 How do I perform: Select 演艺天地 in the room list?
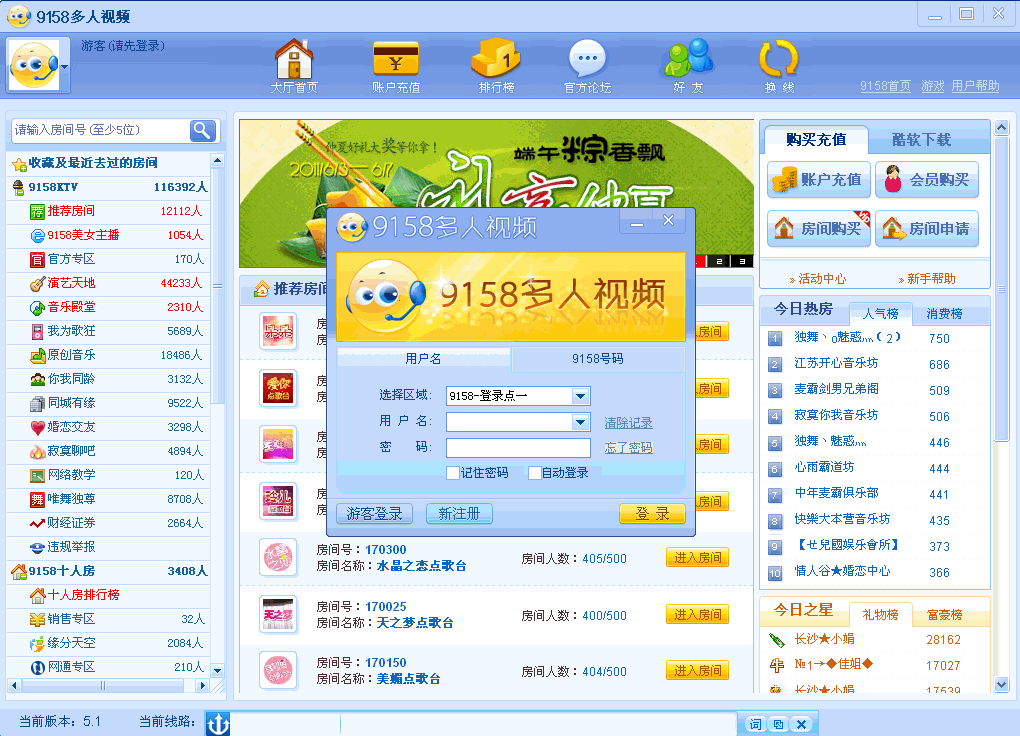coord(109,283)
